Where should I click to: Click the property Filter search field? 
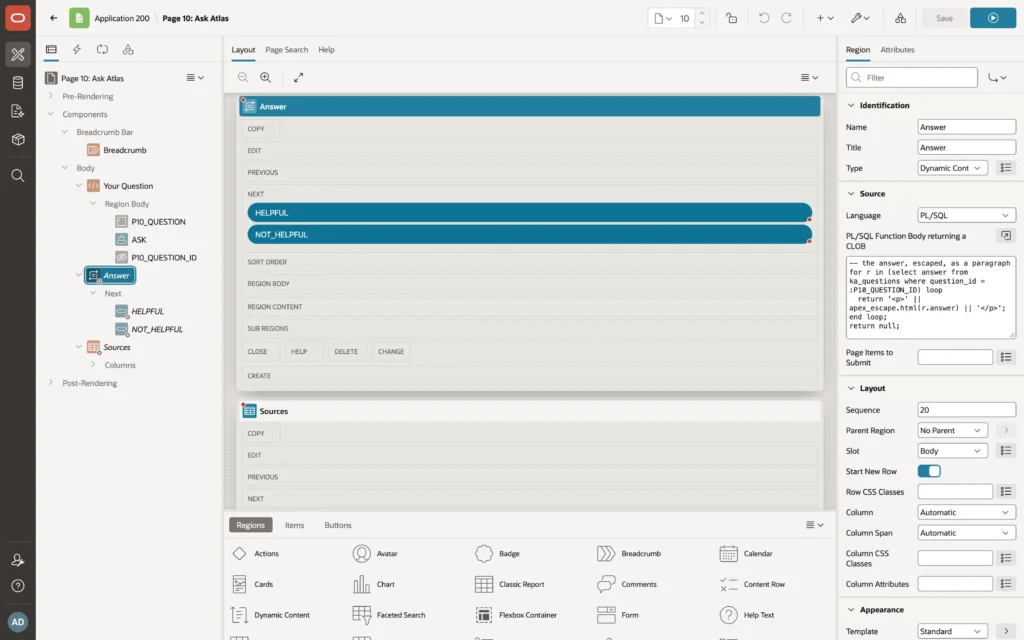tap(912, 77)
